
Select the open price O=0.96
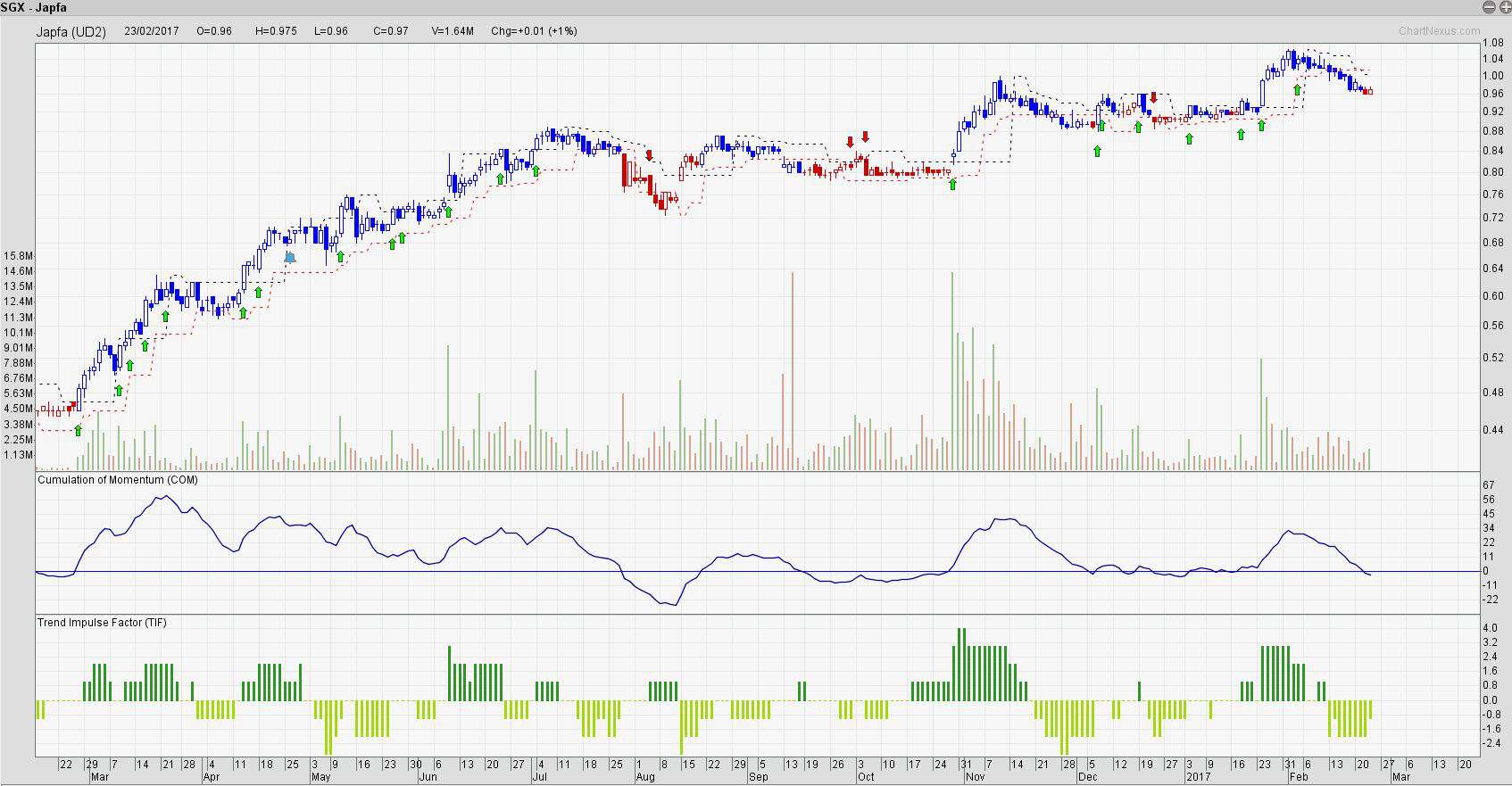[214, 30]
